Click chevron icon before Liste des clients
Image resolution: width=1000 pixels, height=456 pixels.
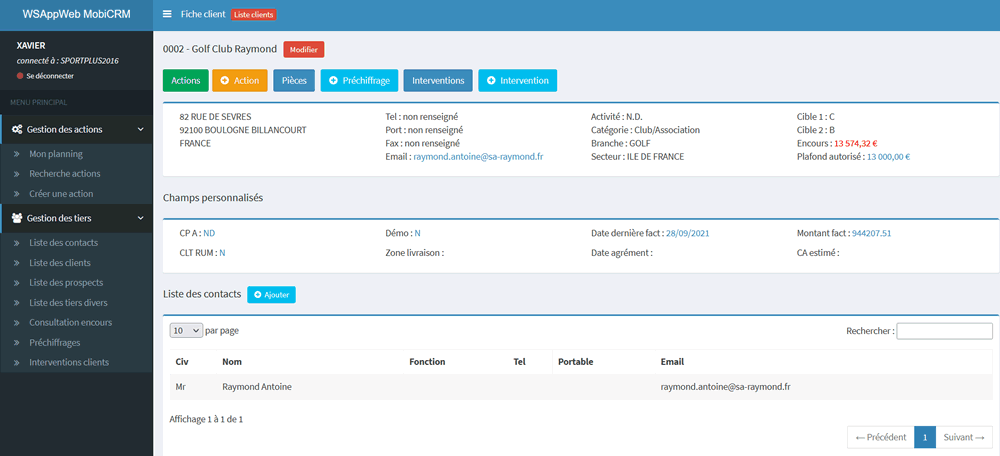coord(17,263)
